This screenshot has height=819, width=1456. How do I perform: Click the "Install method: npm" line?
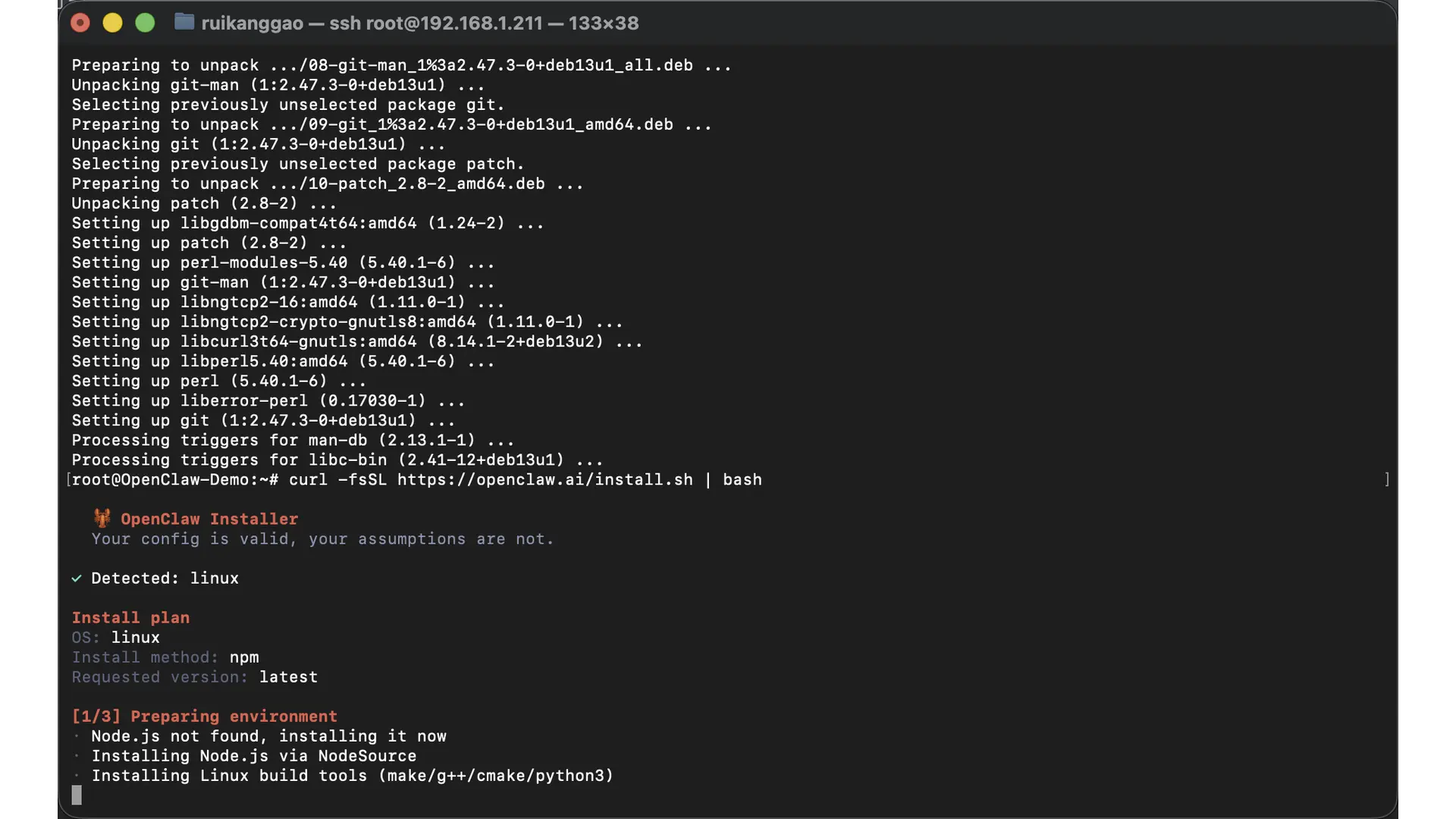tap(165, 657)
